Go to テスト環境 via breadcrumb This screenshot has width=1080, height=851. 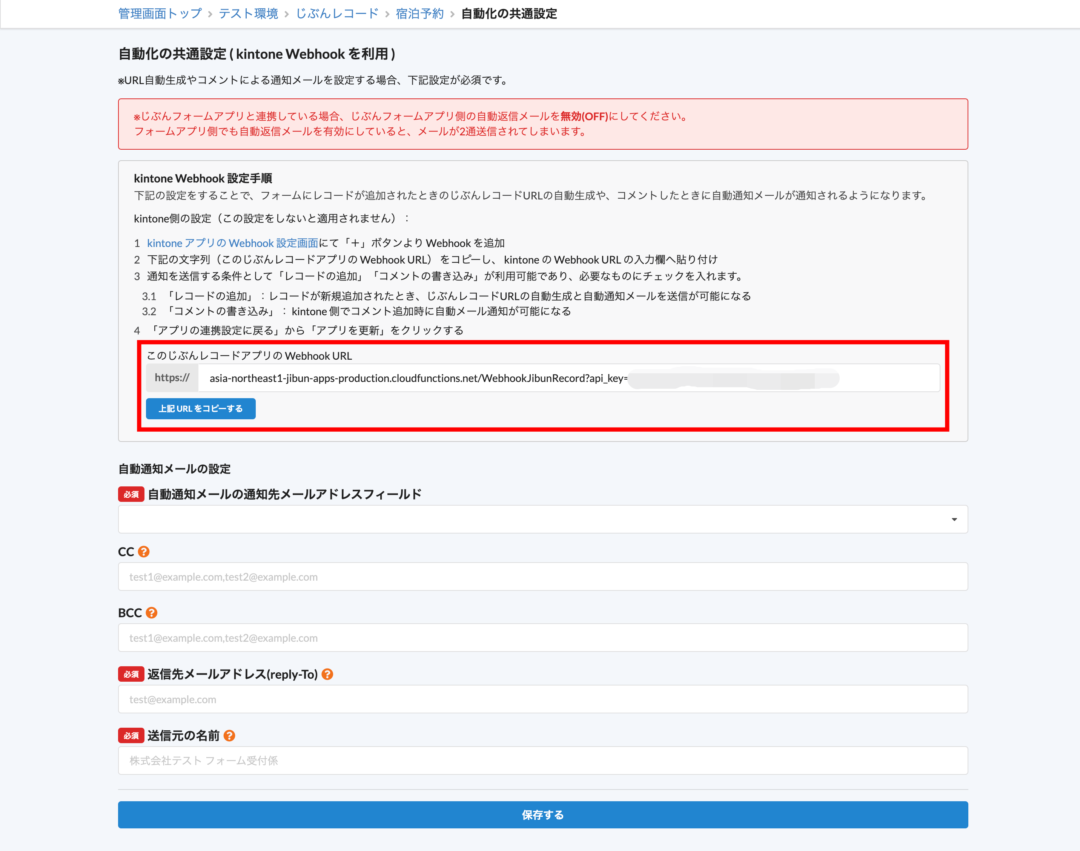click(x=248, y=13)
